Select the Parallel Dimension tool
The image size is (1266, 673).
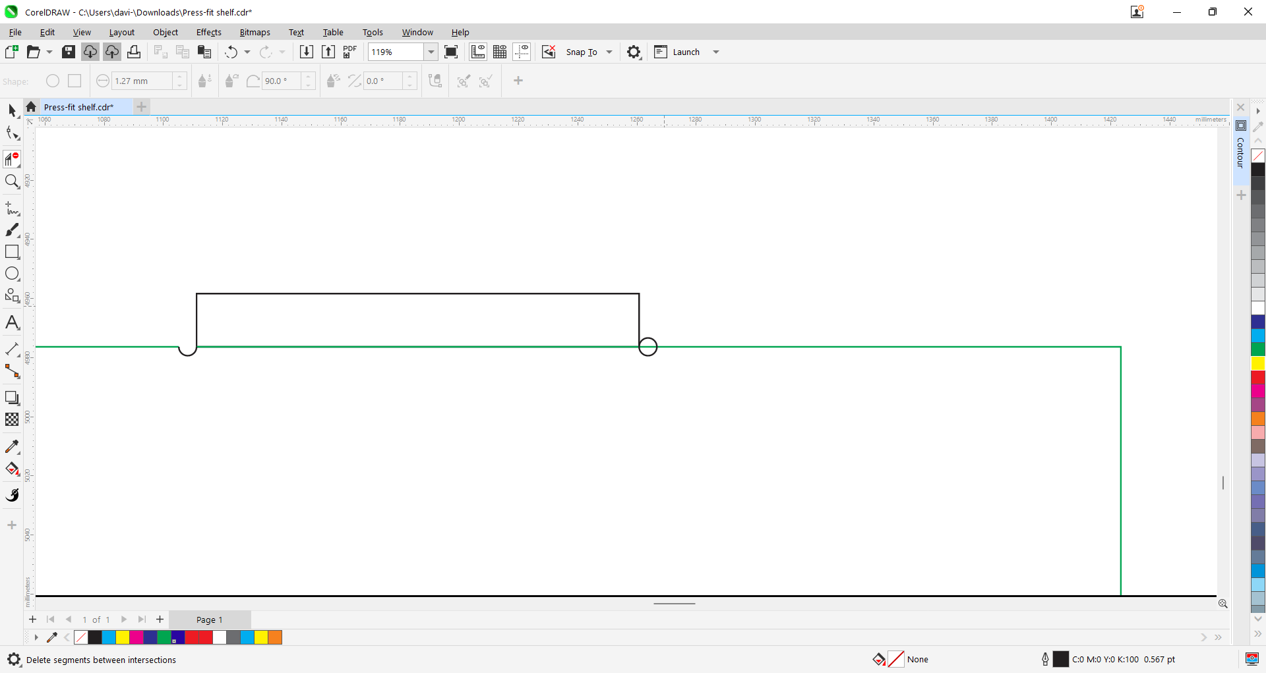pyautogui.click(x=12, y=349)
